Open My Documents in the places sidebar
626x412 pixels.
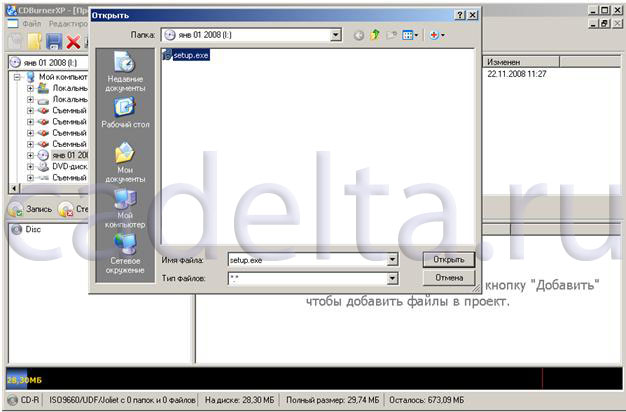(x=125, y=161)
